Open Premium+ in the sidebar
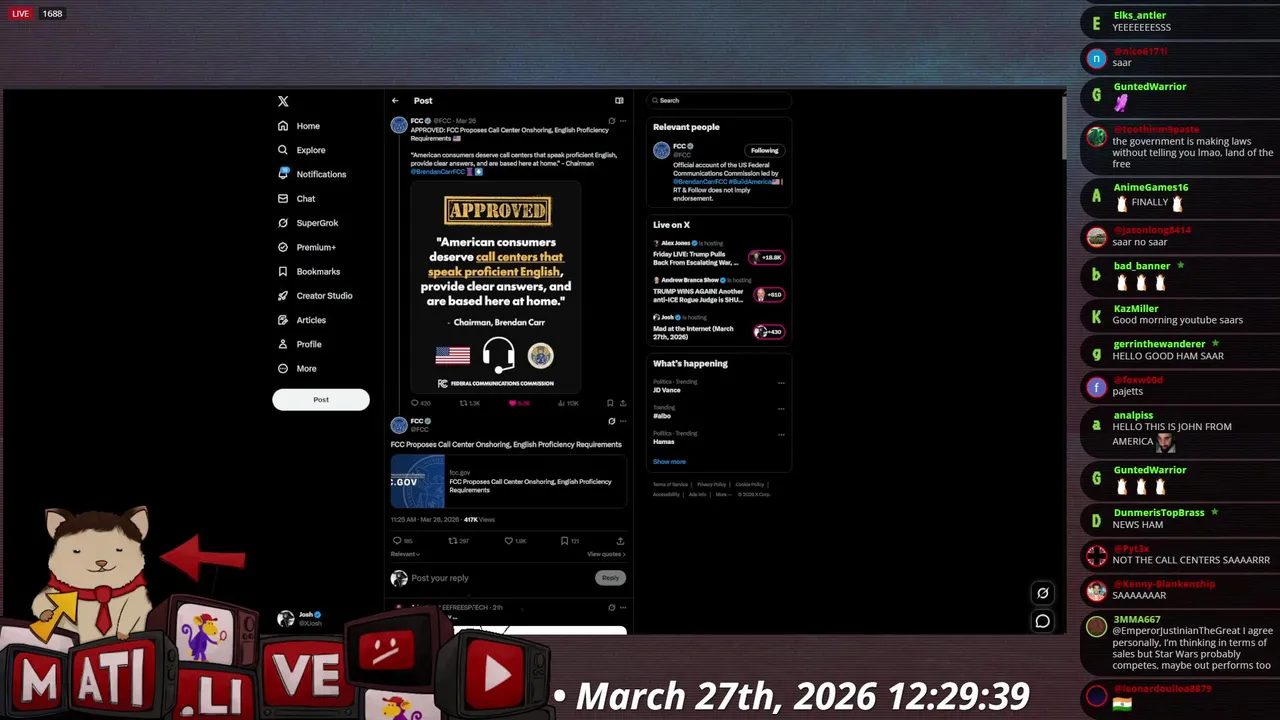The width and height of the screenshot is (1280, 720). click(307, 247)
